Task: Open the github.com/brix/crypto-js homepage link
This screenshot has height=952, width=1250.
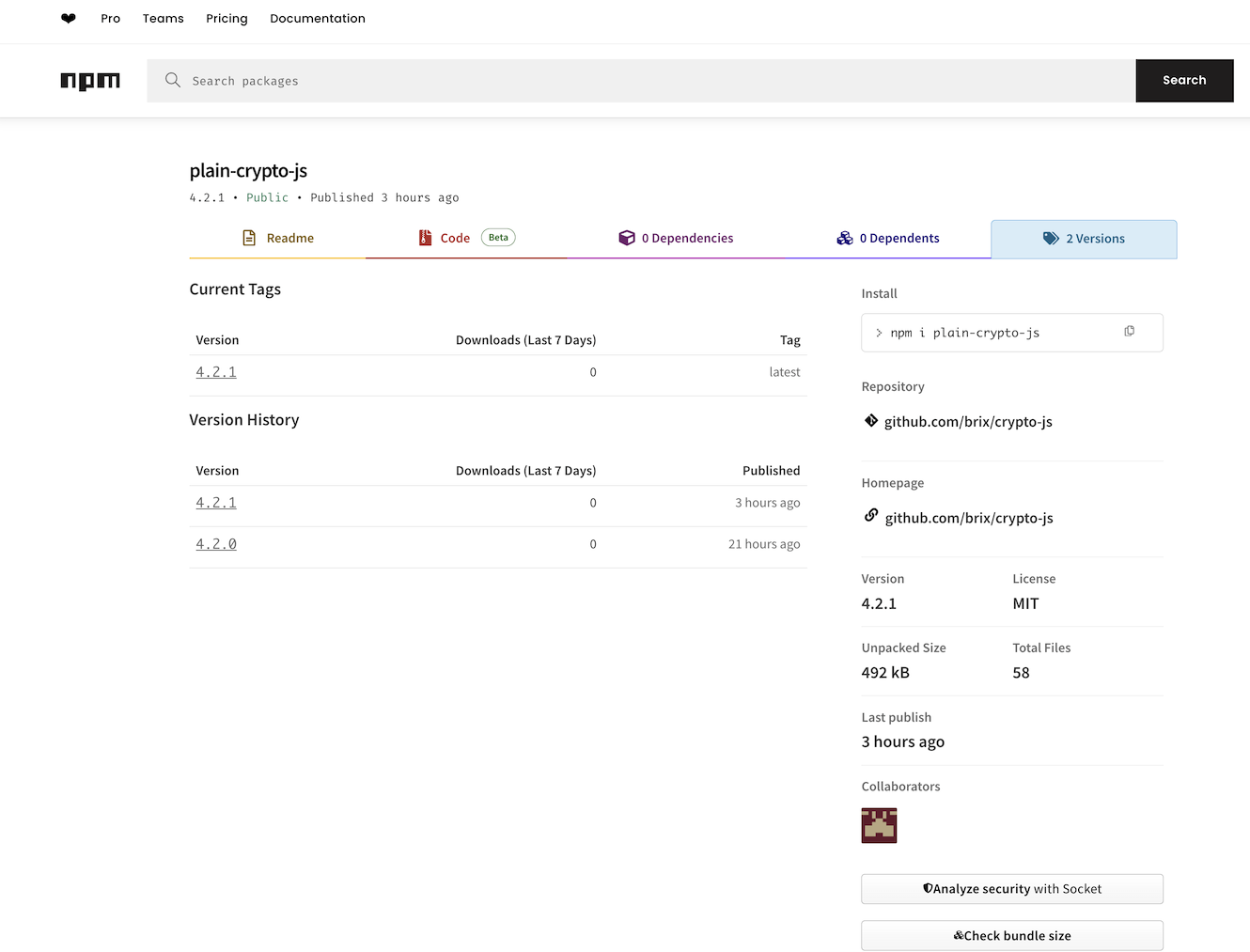Action: click(969, 518)
